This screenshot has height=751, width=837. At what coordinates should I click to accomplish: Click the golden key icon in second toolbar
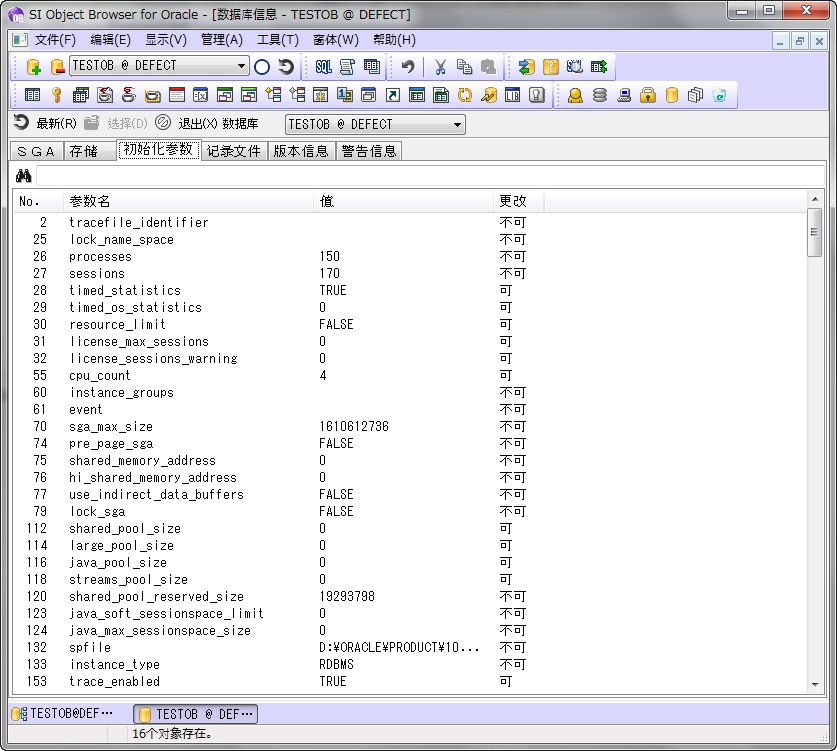[x=57, y=95]
